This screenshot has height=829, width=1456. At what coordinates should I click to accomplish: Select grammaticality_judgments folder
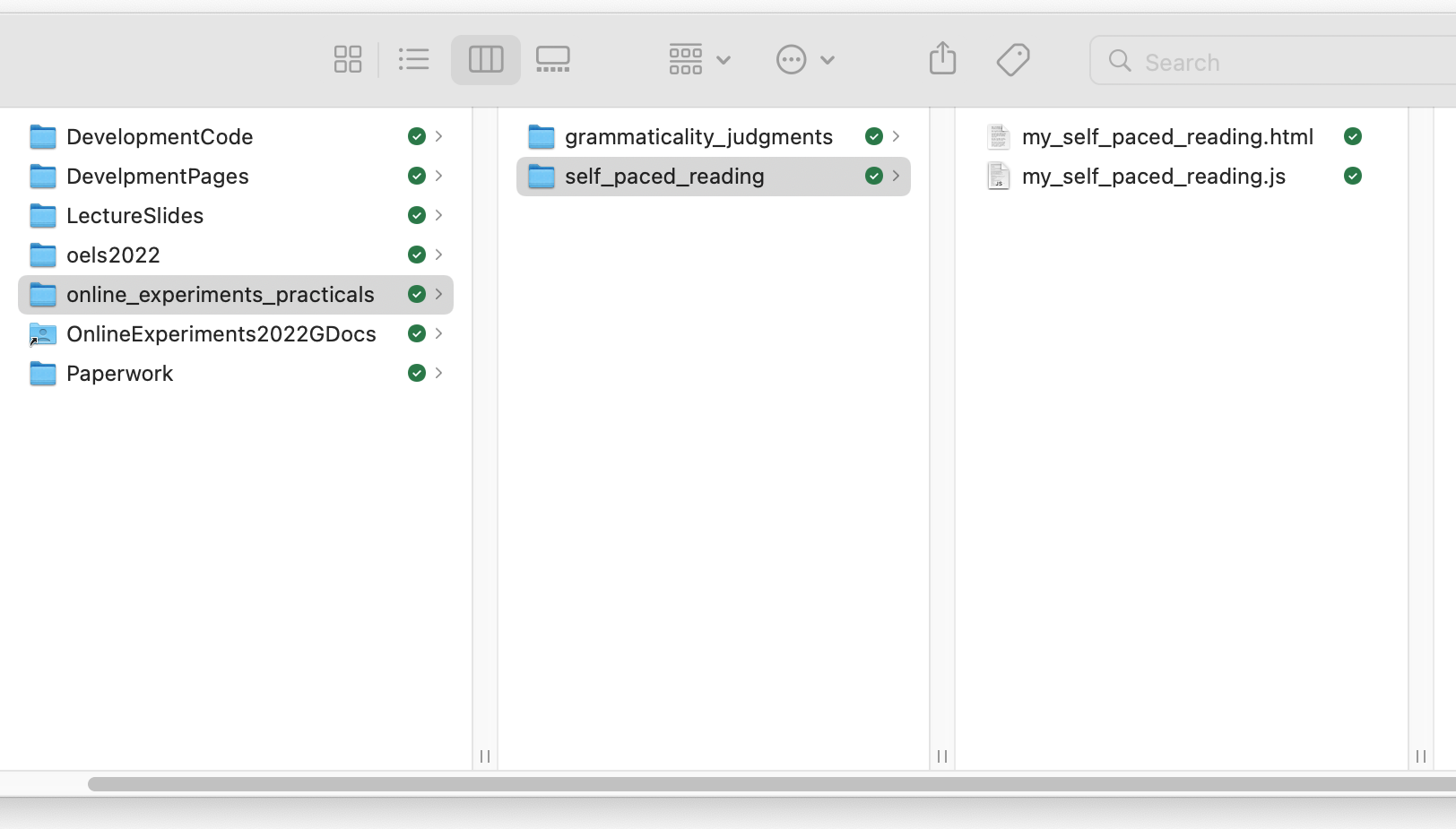[x=714, y=137]
